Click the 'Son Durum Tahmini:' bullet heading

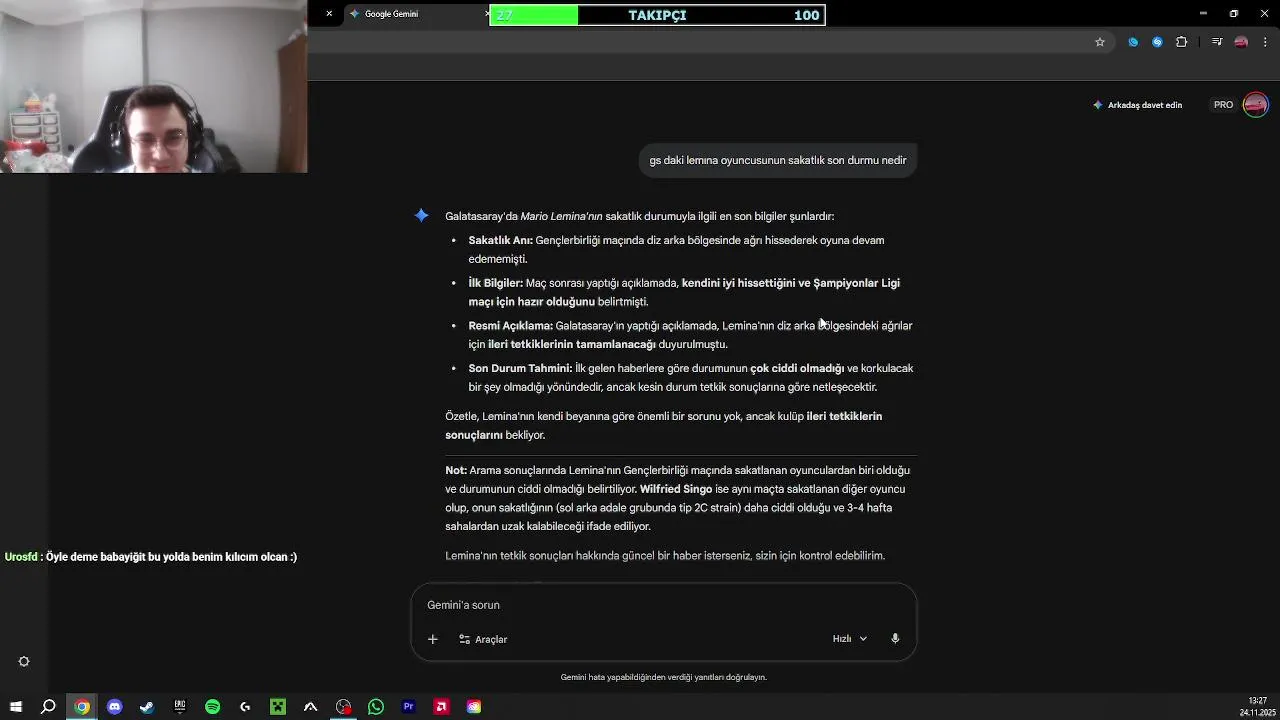pos(520,369)
